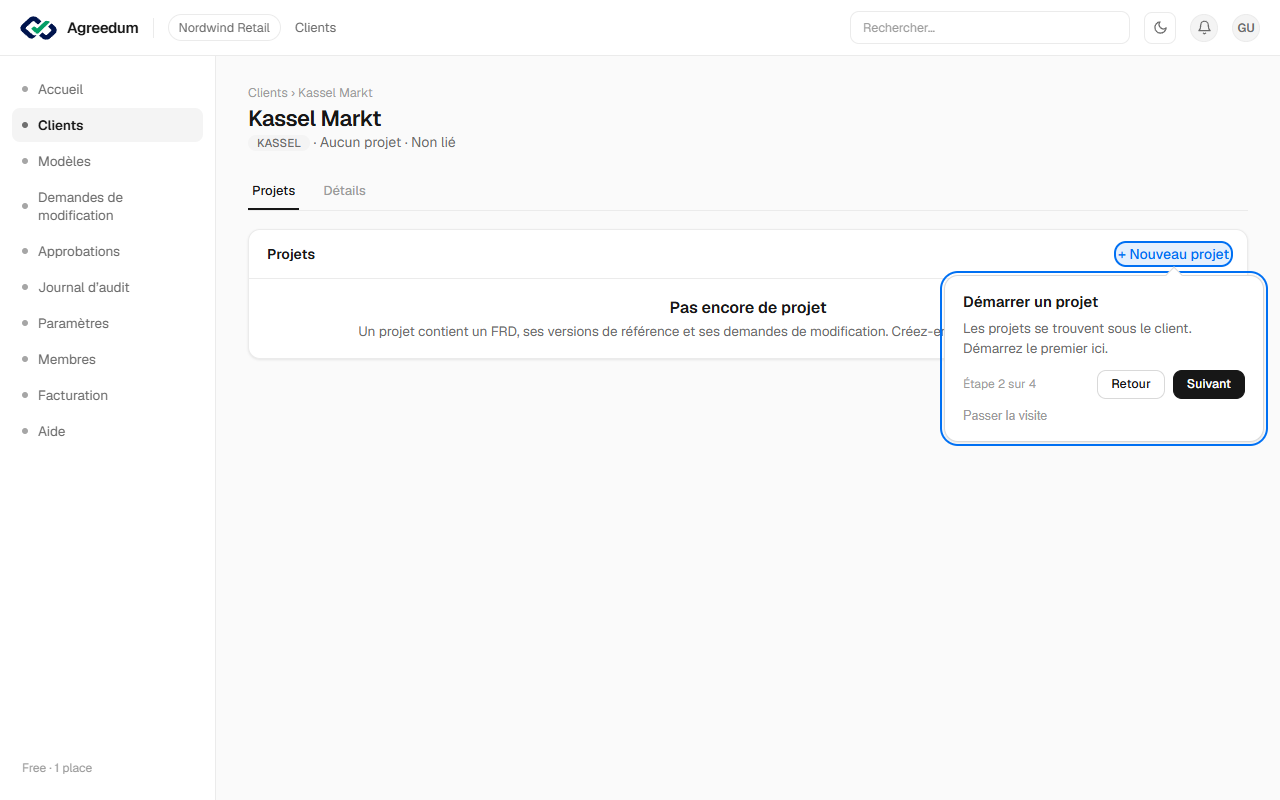
Task: Click the Kassel Markt page heading
Action: (x=315, y=118)
